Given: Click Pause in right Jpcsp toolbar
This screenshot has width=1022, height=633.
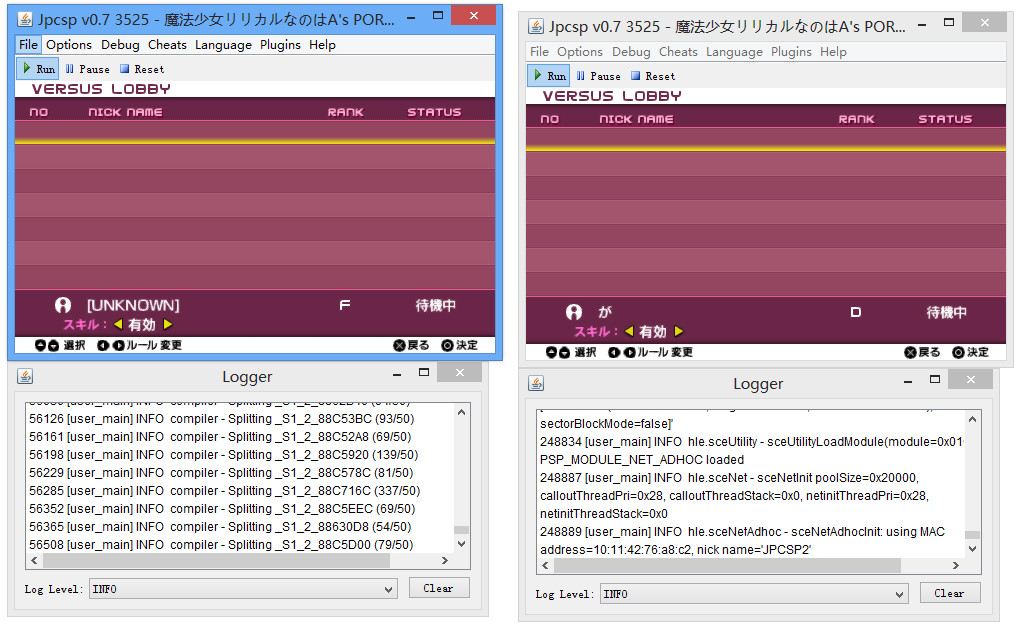Looking at the screenshot, I should (598, 76).
